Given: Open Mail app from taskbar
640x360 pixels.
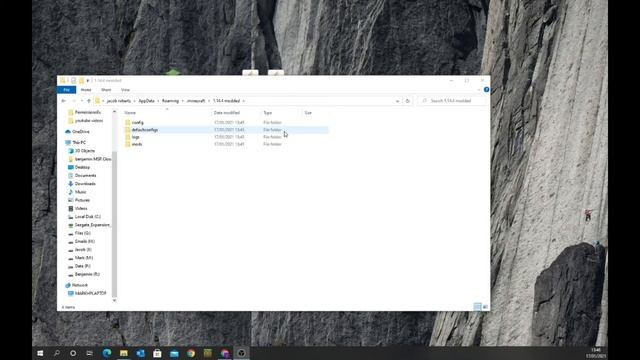Looking at the screenshot, I should pyautogui.click(x=174, y=353).
